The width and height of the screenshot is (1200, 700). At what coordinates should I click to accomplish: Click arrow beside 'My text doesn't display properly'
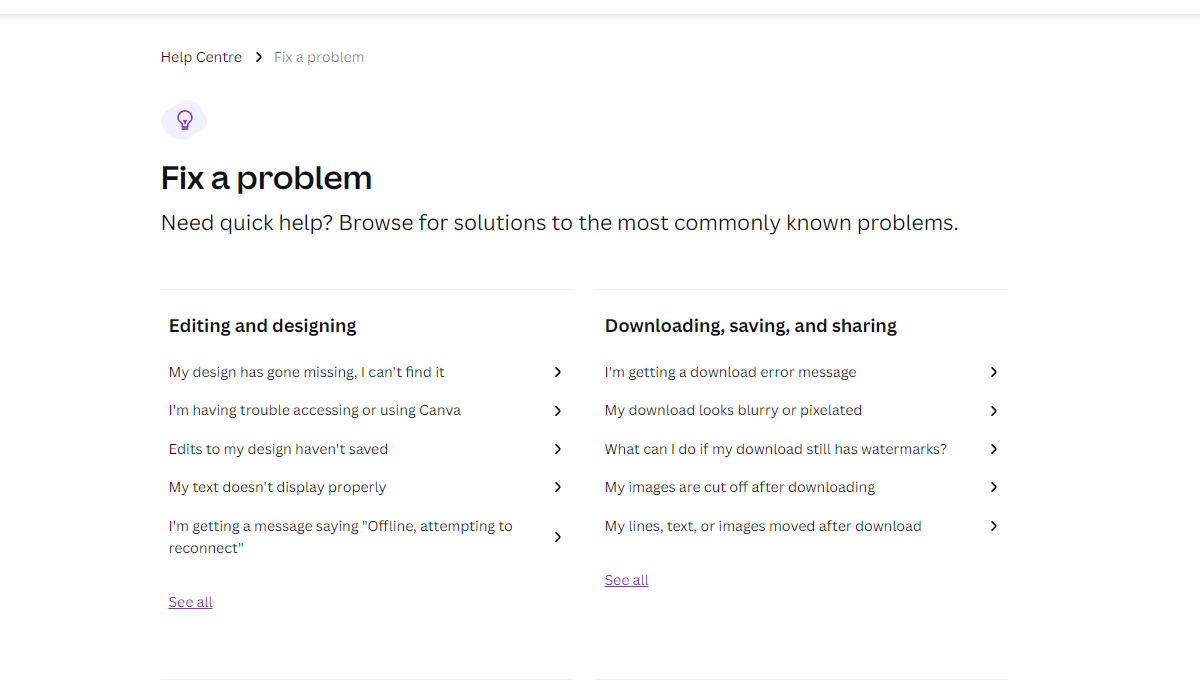pyautogui.click(x=558, y=487)
